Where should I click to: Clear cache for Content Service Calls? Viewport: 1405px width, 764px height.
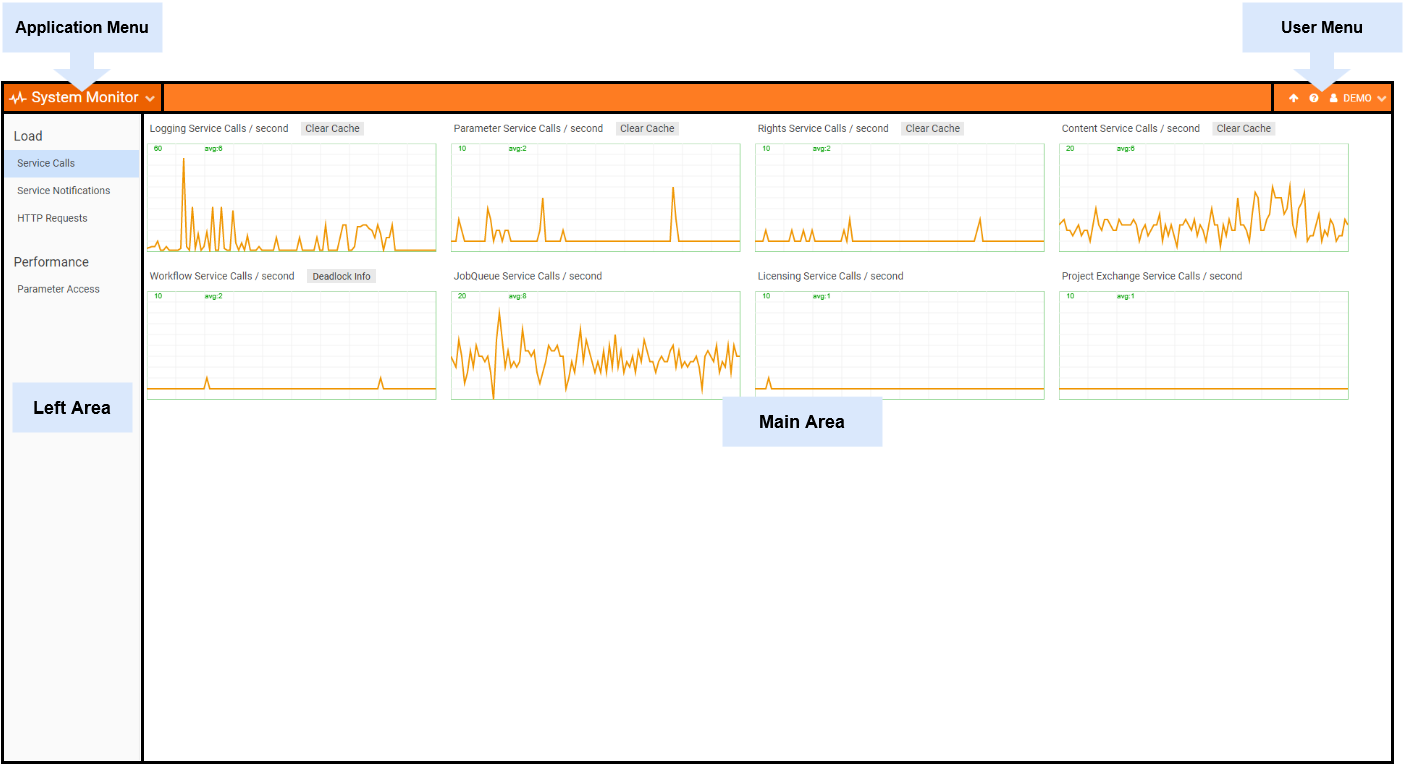pos(1243,128)
